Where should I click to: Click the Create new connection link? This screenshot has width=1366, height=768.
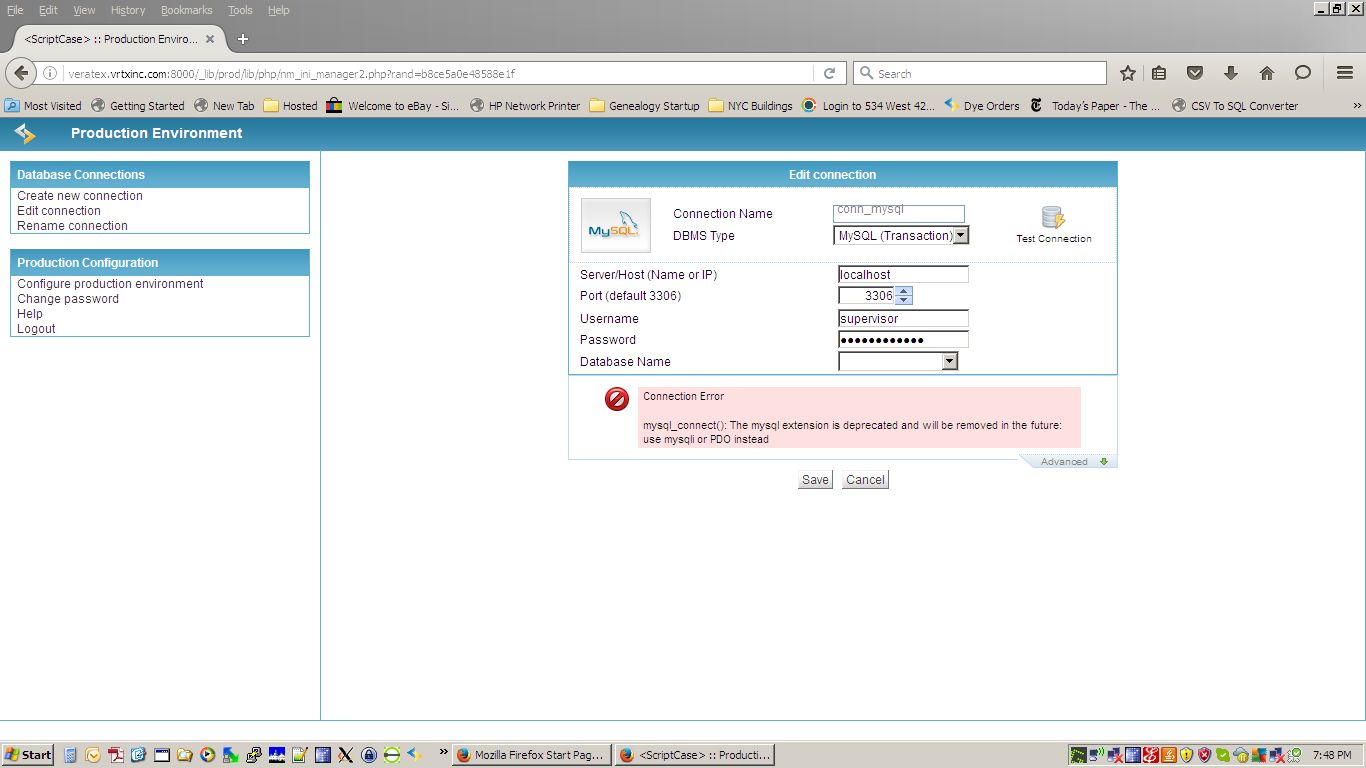(80, 196)
